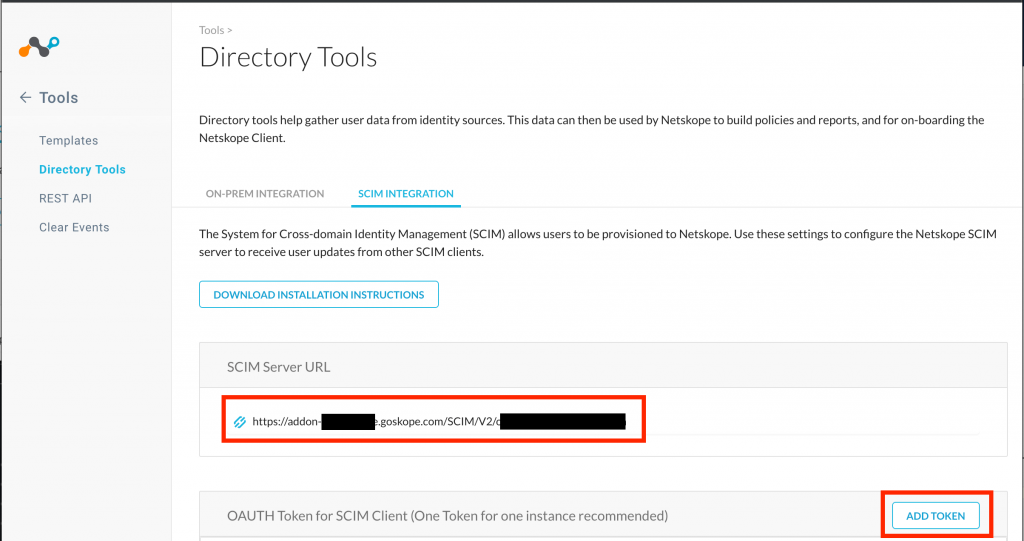Click the OAUTH Token for SCIM Client header
This screenshot has width=1024, height=541.
pos(447,516)
